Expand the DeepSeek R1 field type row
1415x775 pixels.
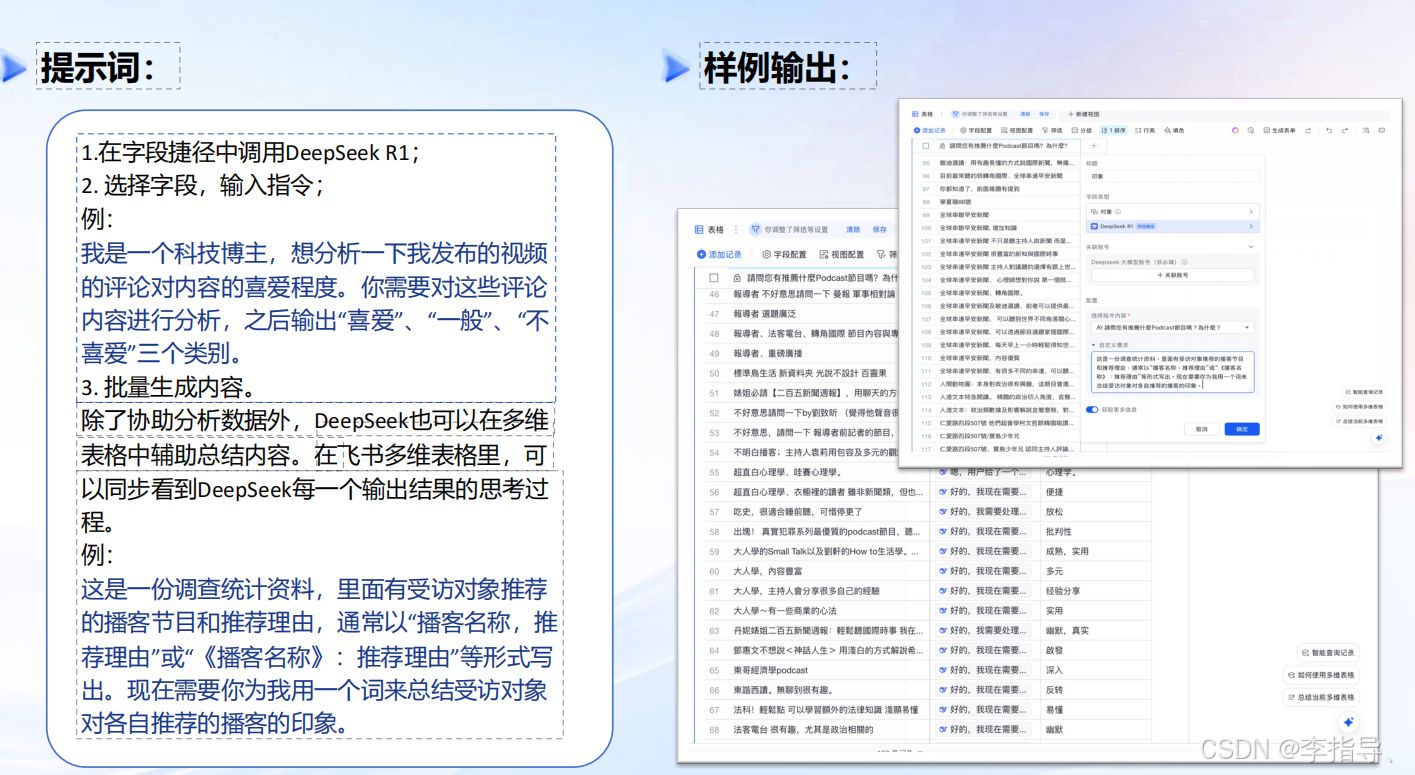point(1171,227)
